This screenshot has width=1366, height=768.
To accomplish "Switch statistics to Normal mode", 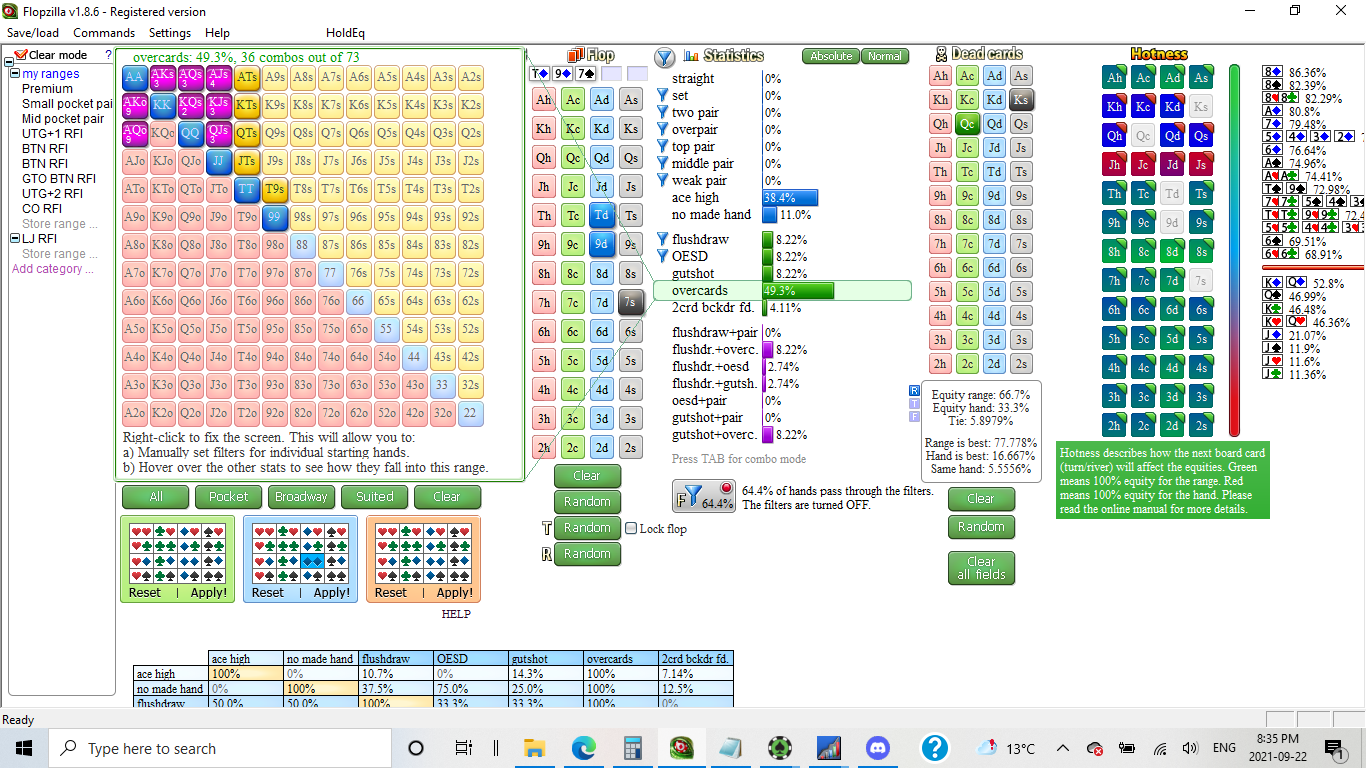I will coord(885,57).
